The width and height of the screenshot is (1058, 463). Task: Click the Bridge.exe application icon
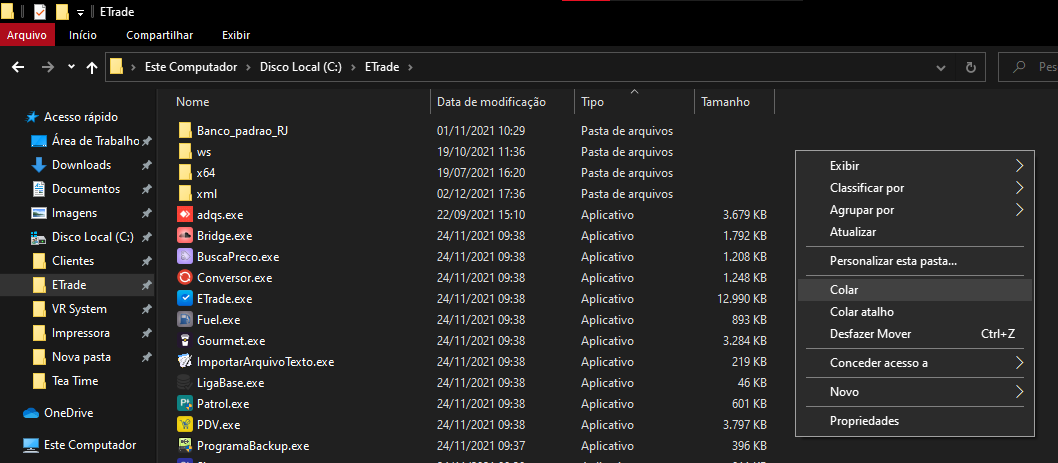point(185,236)
